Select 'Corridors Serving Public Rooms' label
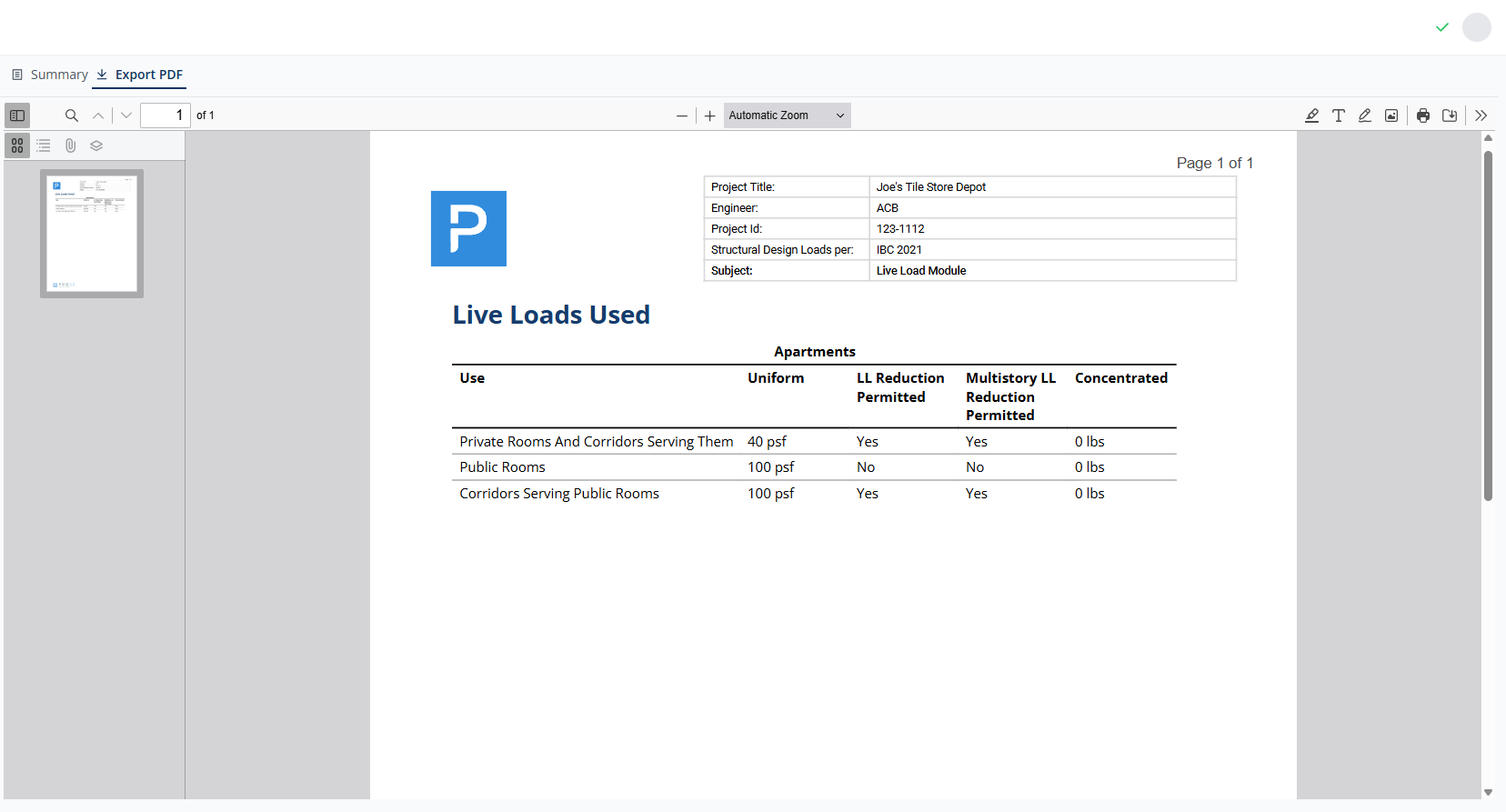This screenshot has height=812, width=1506. 559,494
